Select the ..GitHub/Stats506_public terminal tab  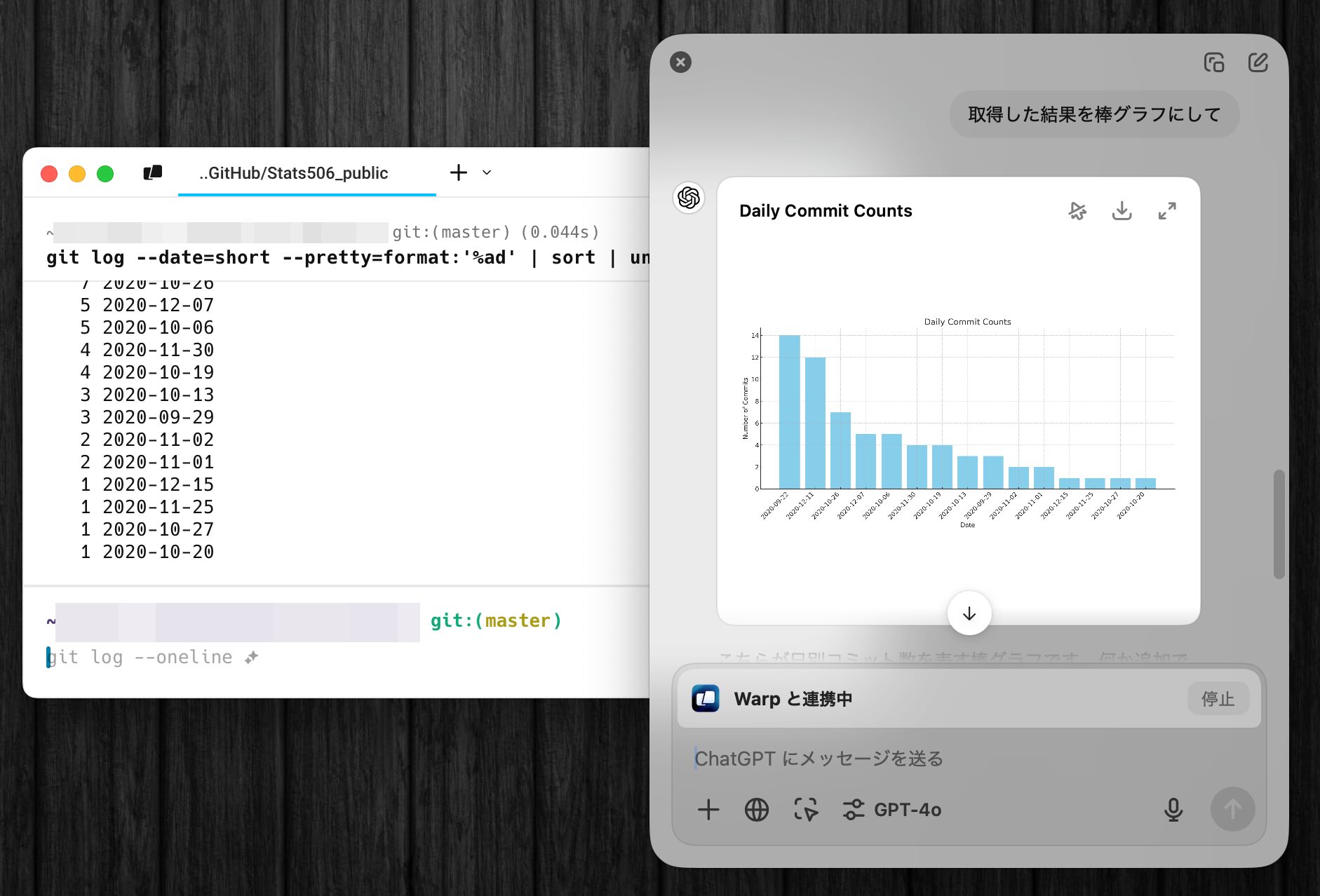point(293,173)
